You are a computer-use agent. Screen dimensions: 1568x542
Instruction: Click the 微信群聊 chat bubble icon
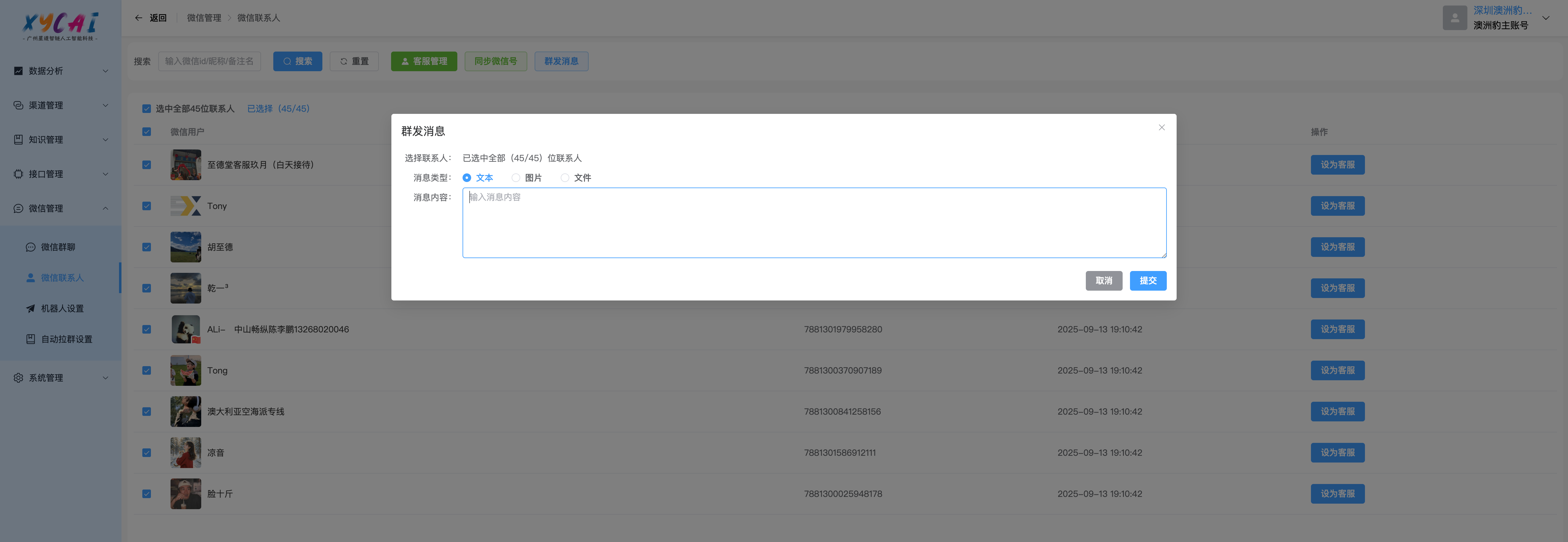(x=30, y=247)
